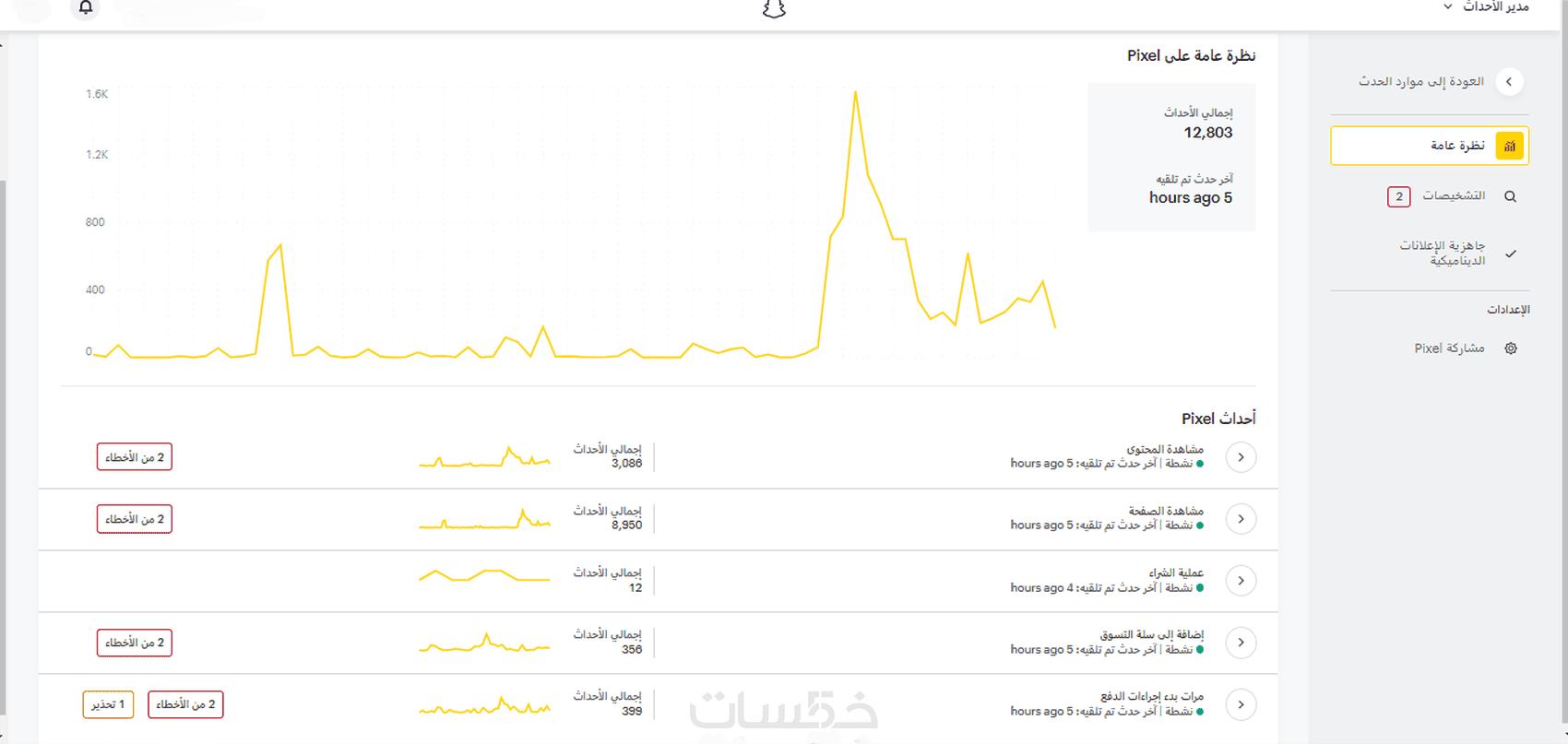Click the gear icon for مشاركة Pixel
1568x744 pixels.
pyautogui.click(x=1510, y=348)
